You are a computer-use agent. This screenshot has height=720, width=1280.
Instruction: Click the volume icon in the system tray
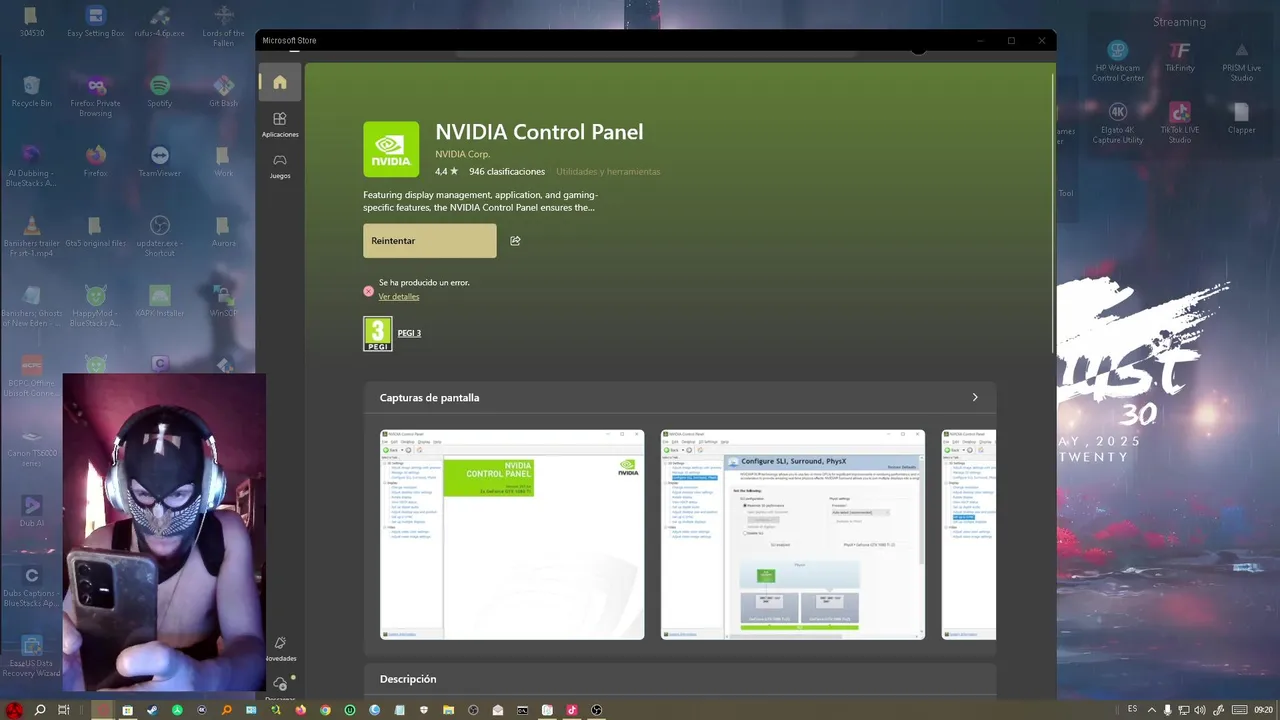1200,710
